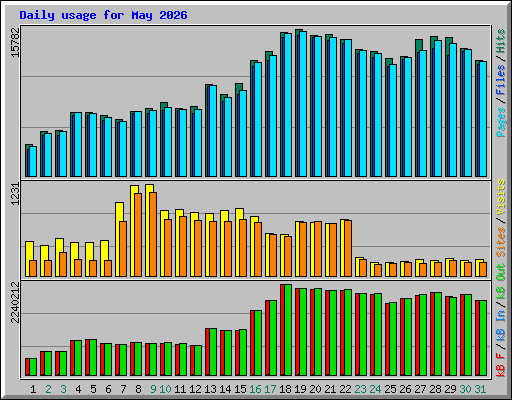Click day label 31 on the x-axis
This screenshot has height=400, width=512.
pyautogui.click(x=480, y=389)
